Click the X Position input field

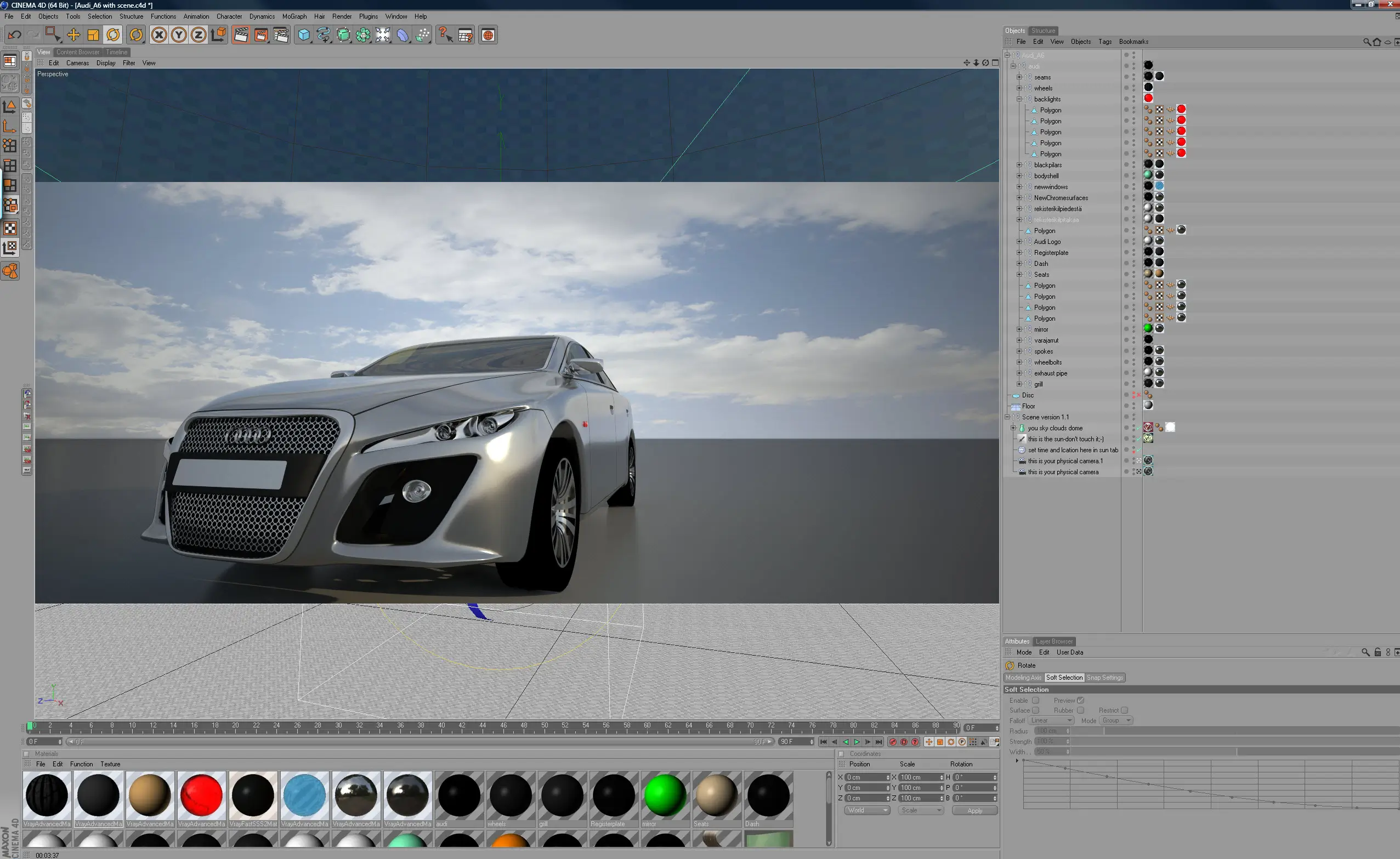point(865,777)
